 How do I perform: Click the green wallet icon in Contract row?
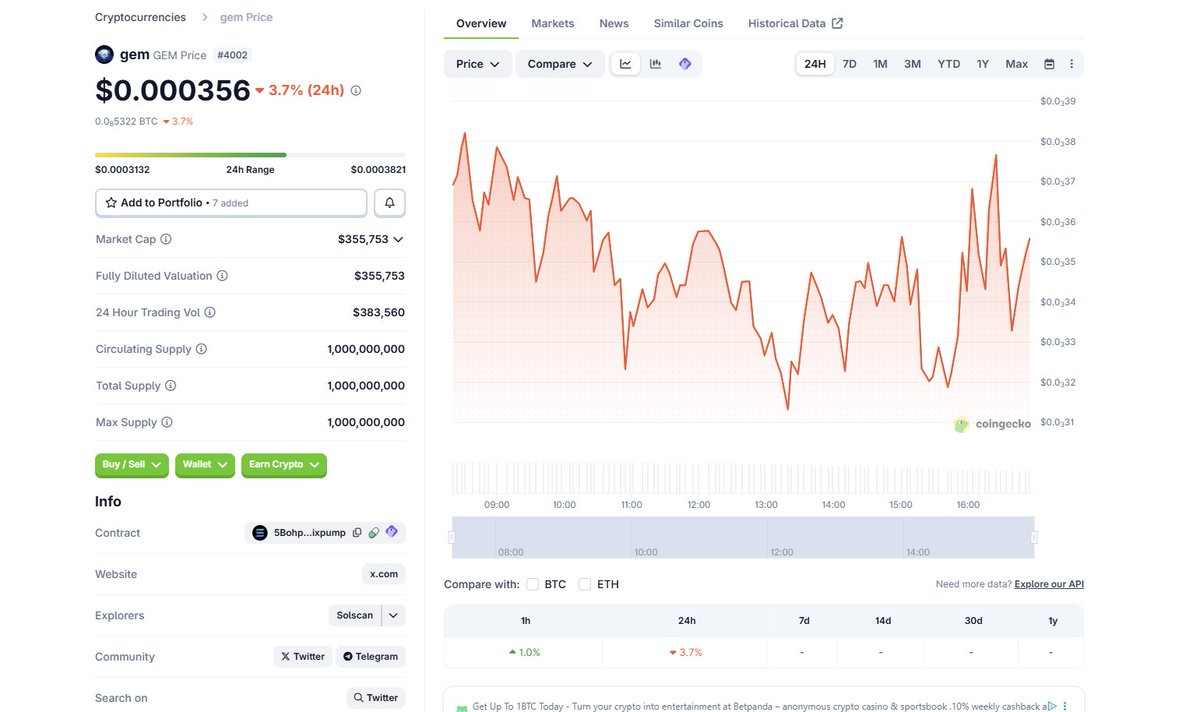(x=373, y=533)
